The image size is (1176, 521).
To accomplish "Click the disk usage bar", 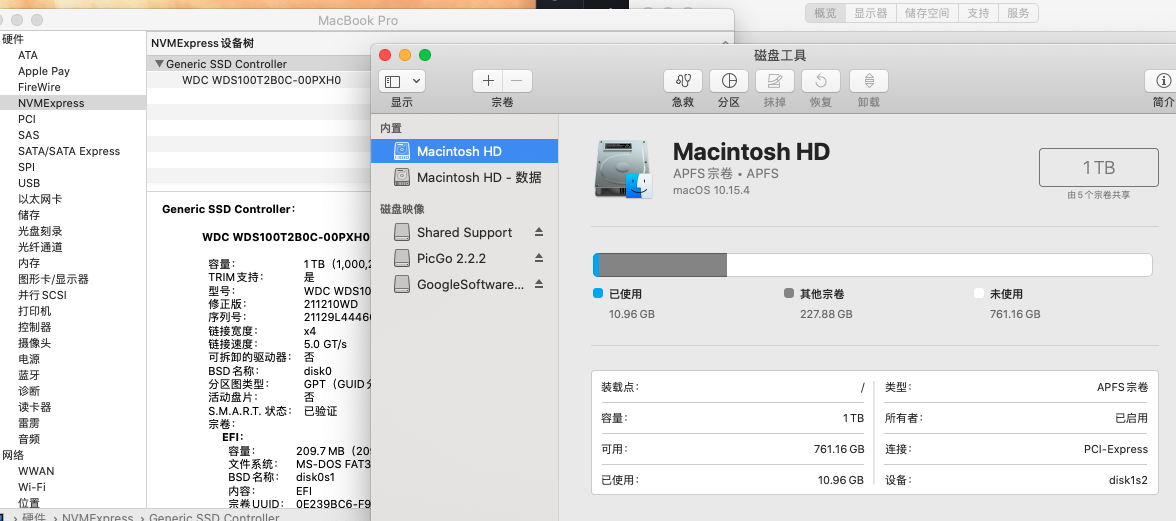I will tap(872, 265).
